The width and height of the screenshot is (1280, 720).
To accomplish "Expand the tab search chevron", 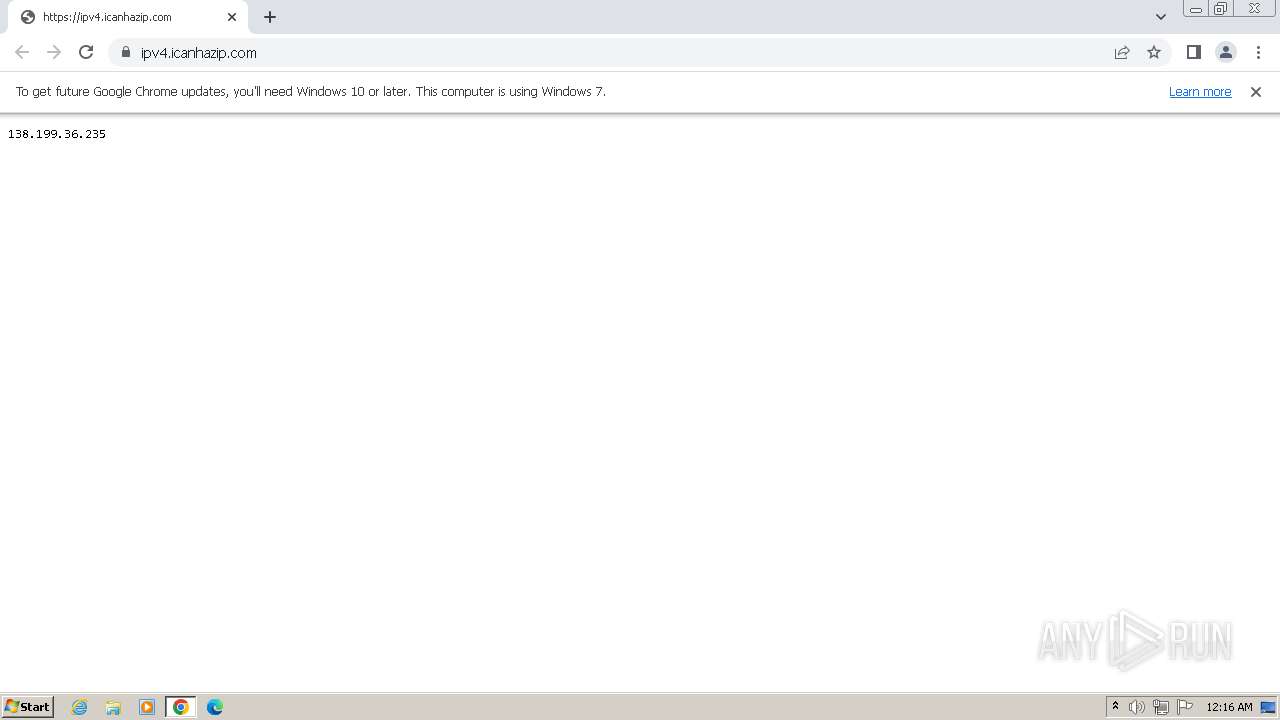I will 1161,17.
